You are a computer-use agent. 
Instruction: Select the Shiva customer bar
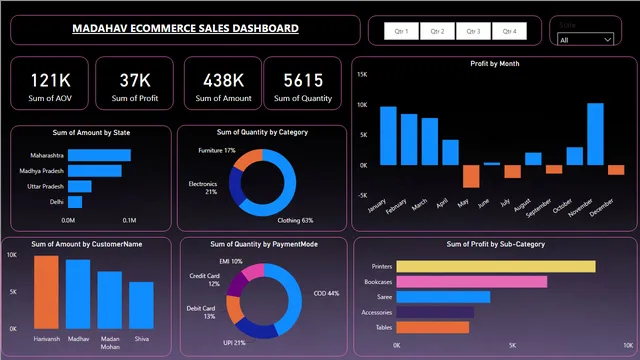coord(142,305)
